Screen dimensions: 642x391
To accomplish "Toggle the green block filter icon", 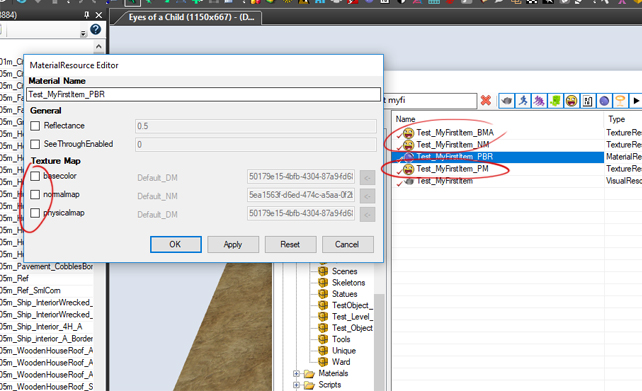I will click(555, 100).
